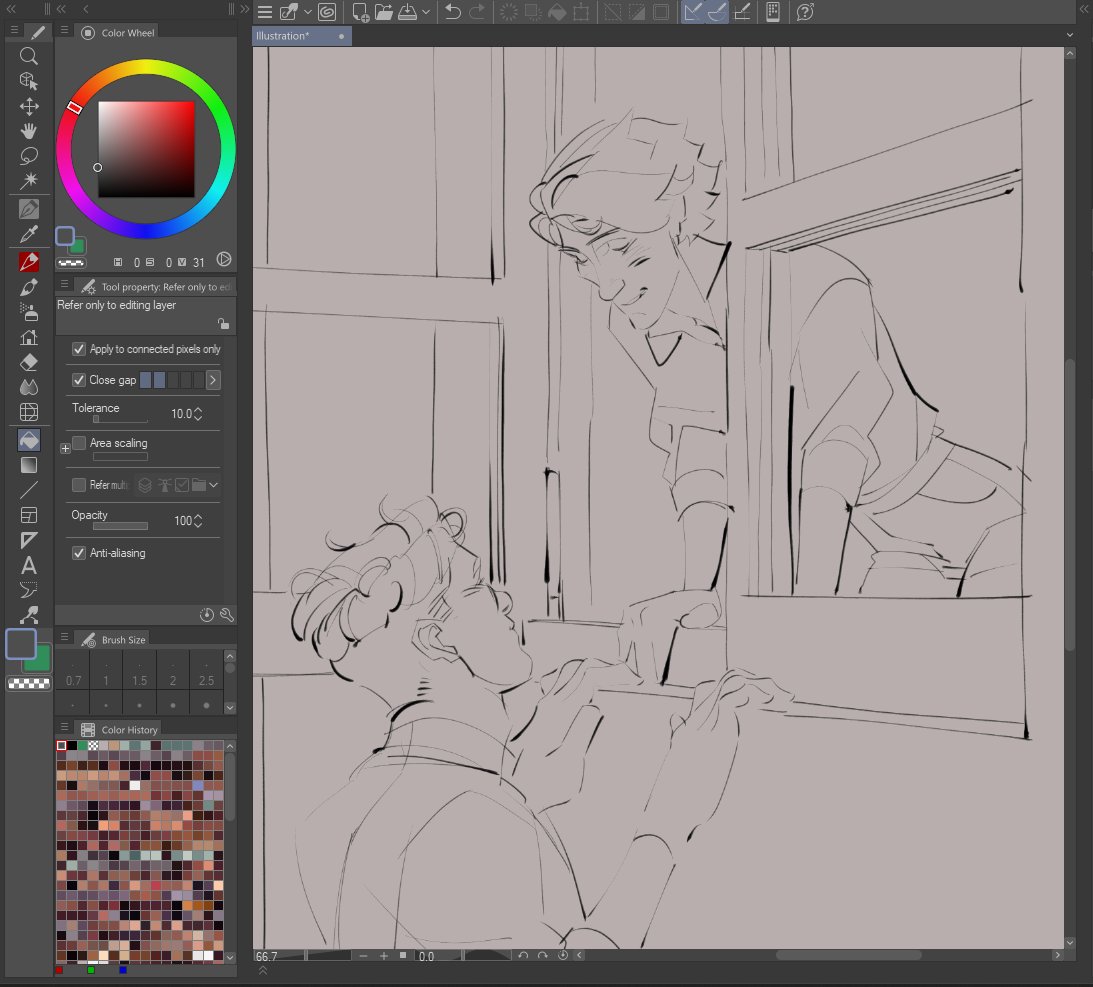Select the Operation object tool
The height and width of the screenshot is (987, 1093).
pos(29,82)
